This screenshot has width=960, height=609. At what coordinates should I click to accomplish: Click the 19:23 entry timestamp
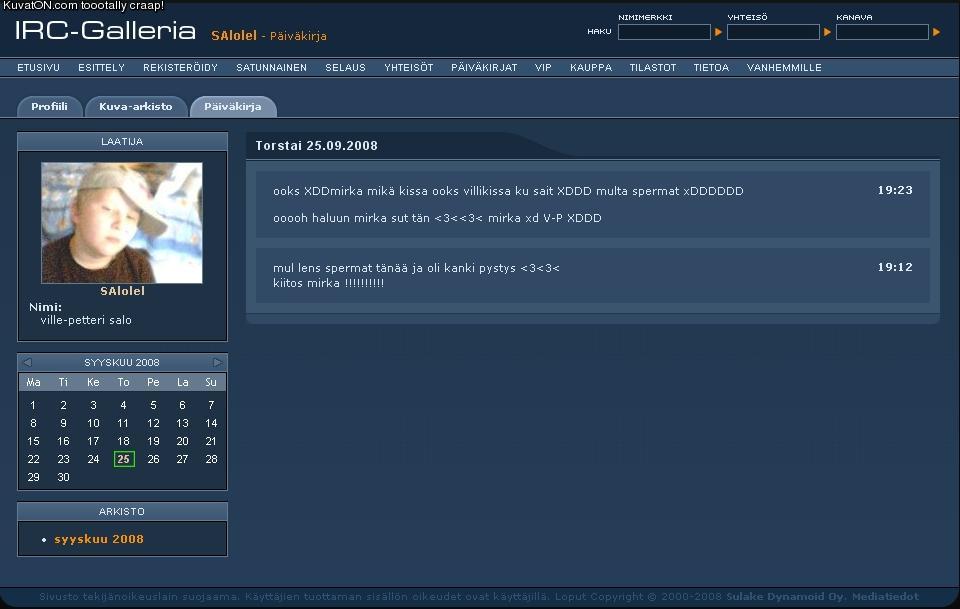click(x=895, y=190)
